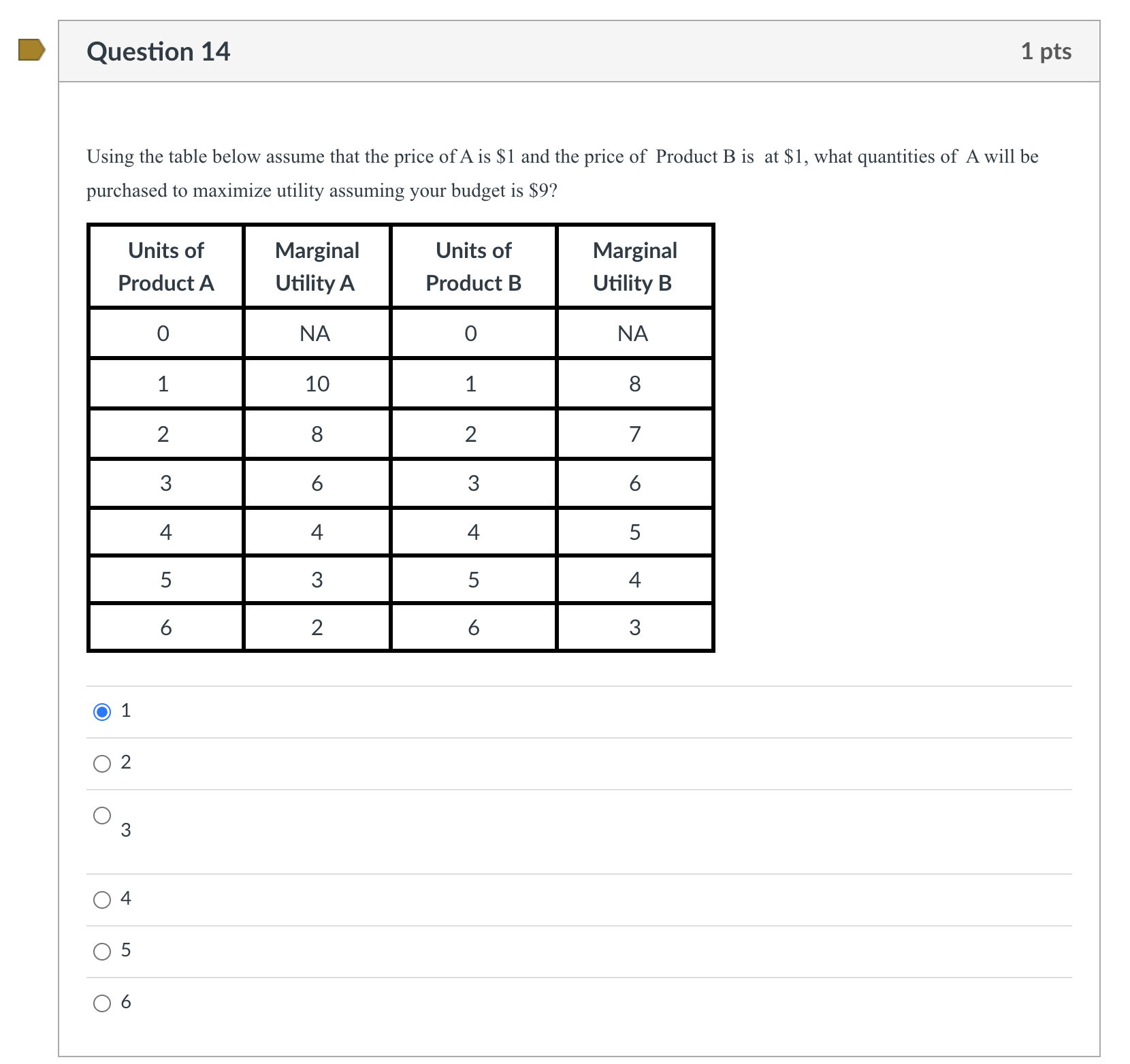
Task: Select radio button for answer 4
Action: pos(101,900)
